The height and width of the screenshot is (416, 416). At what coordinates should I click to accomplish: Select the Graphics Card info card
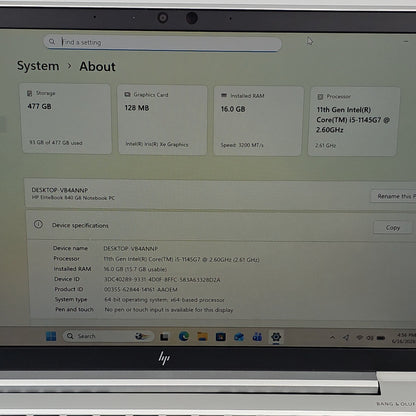162,120
